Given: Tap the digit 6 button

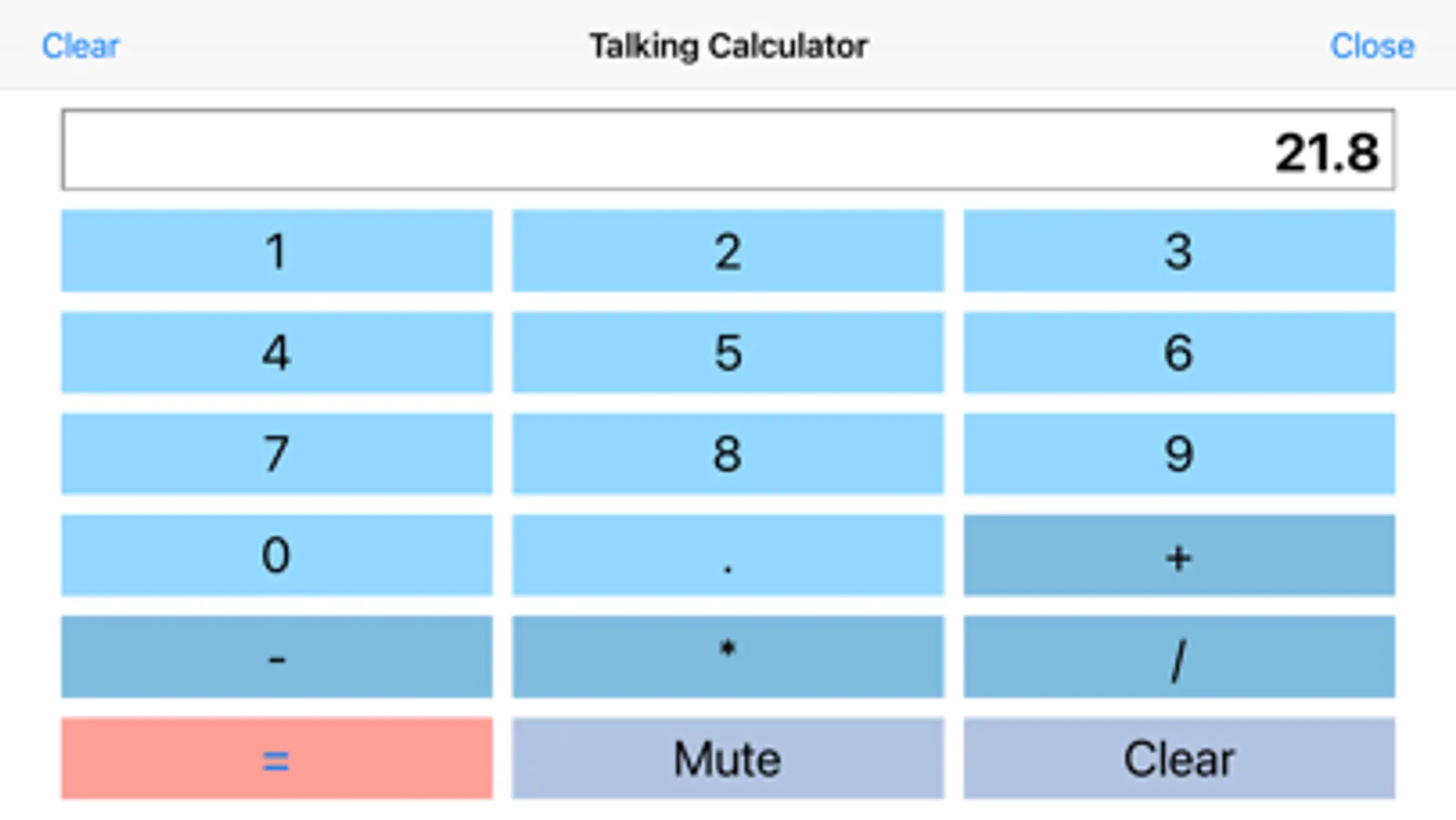Looking at the screenshot, I should pos(1178,353).
